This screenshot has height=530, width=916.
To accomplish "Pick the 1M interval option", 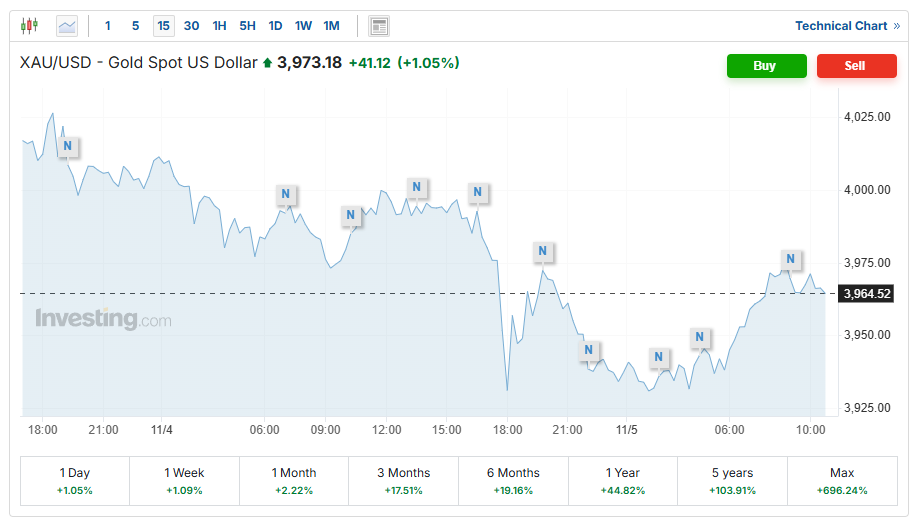I will coord(331,26).
